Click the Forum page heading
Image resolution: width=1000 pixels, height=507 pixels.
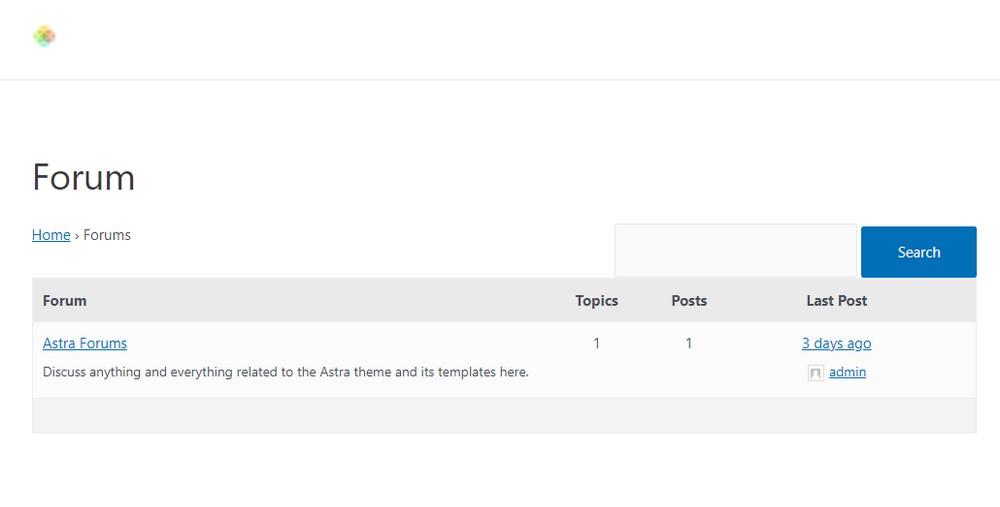pyautogui.click(x=84, y=178)
